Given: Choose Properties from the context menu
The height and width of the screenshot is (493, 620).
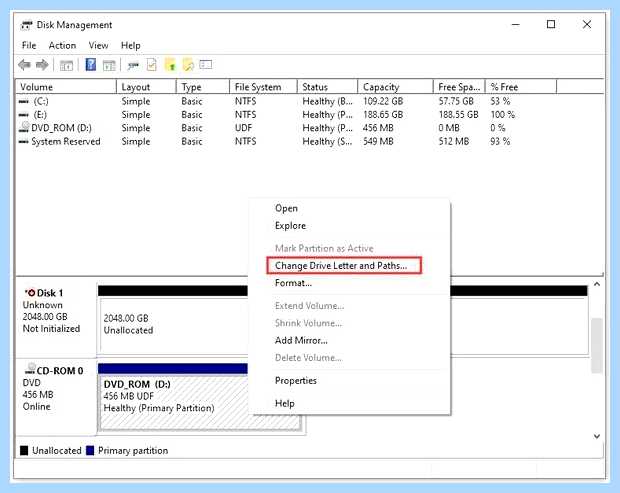Looking at the screenshot, I should point(296,380).
